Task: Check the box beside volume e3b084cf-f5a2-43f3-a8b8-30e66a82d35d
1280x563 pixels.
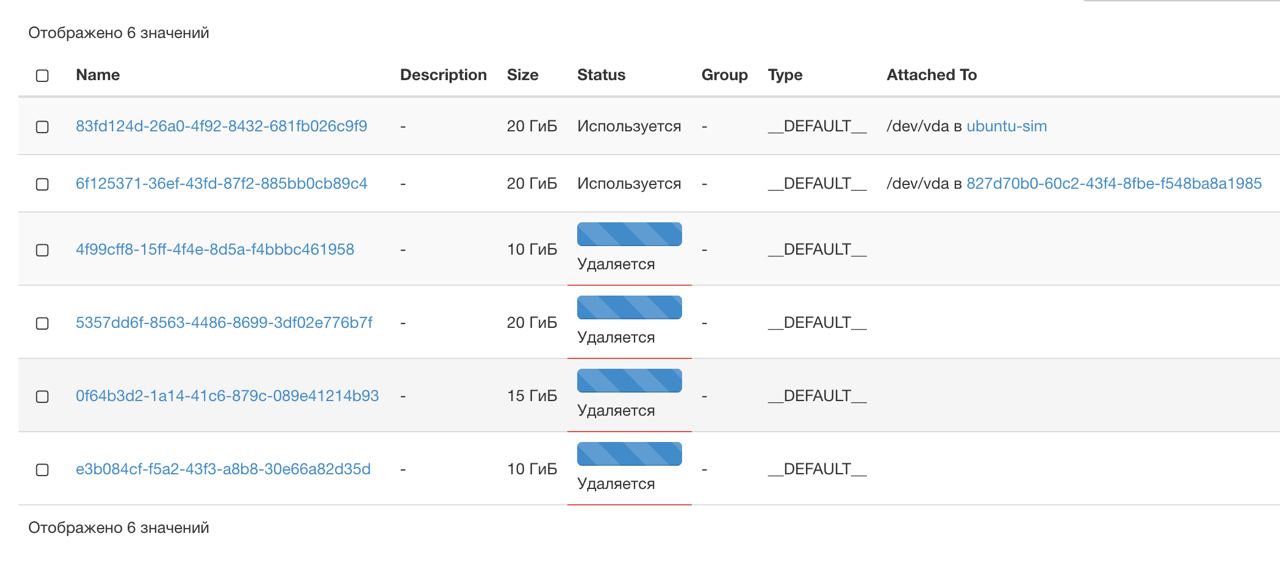Action: point(42,470)
